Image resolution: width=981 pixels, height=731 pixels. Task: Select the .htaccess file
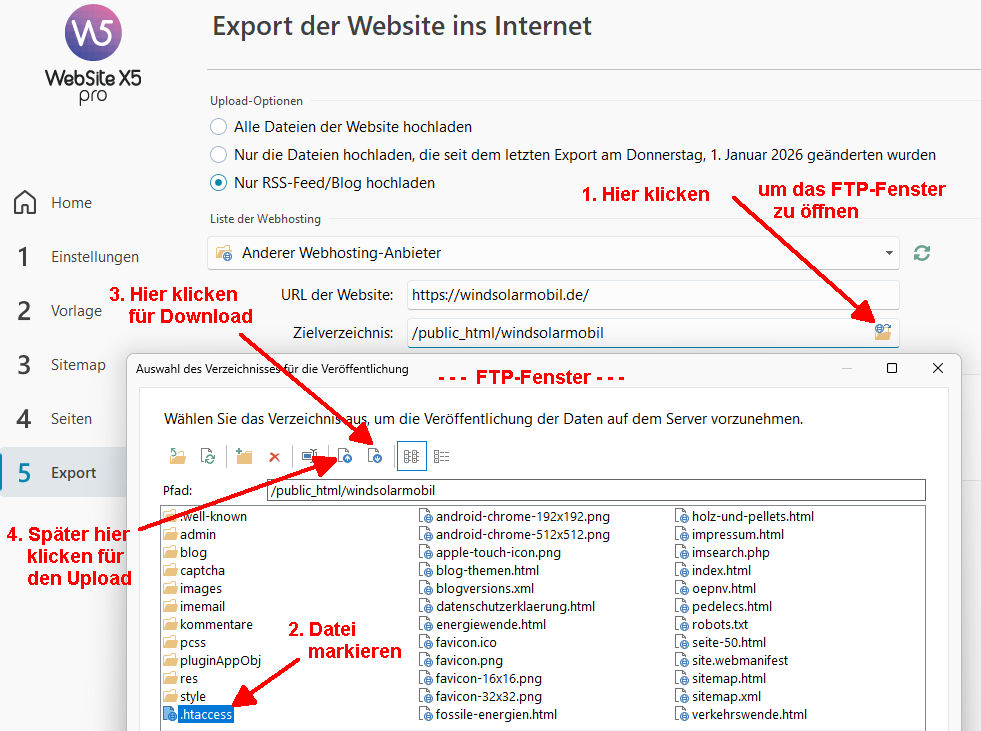[205, 714]
